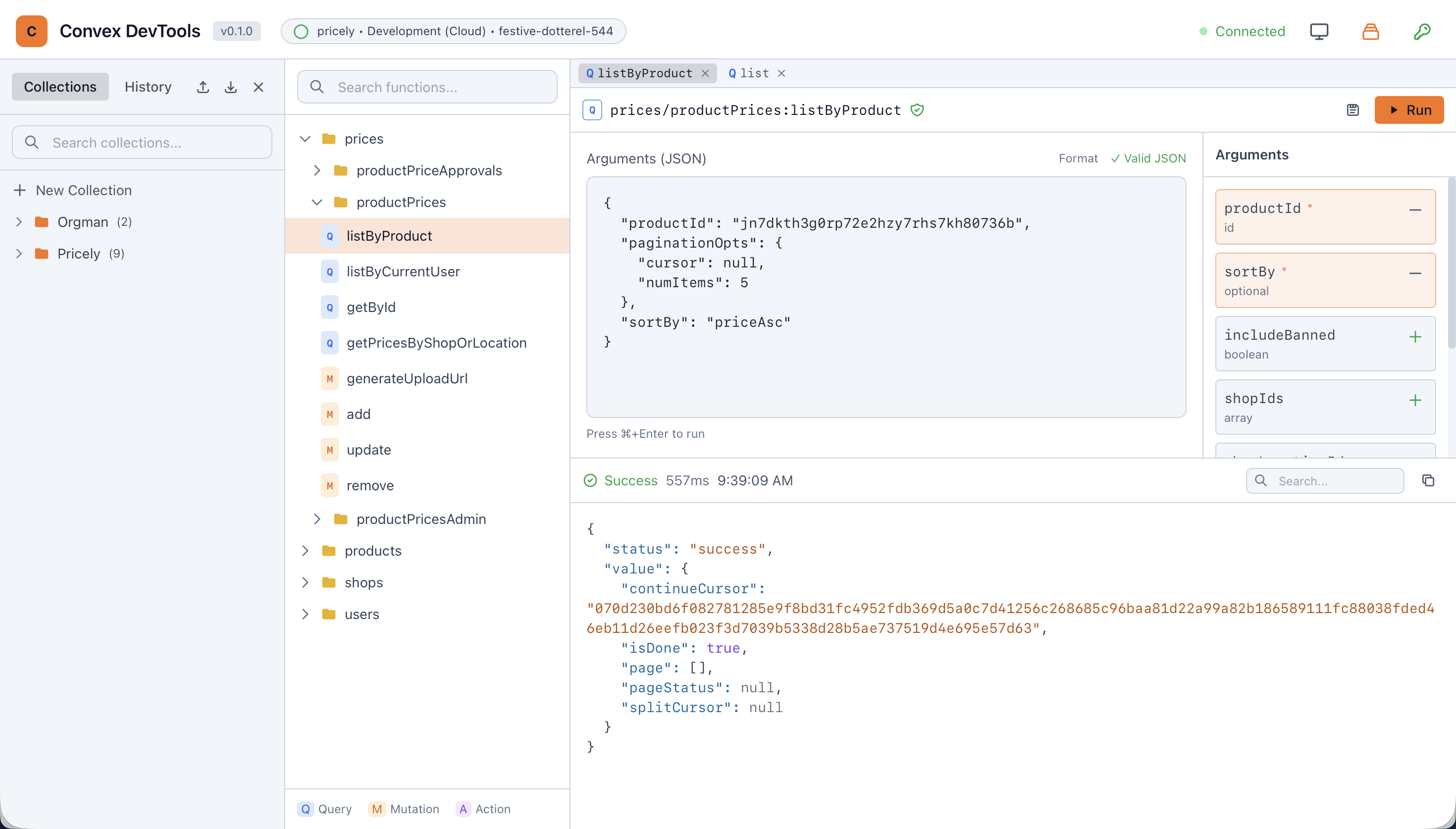Viewport: 1456px width, 829px height.
Task: Clear collections via the X icon
Action: [259, 87]
